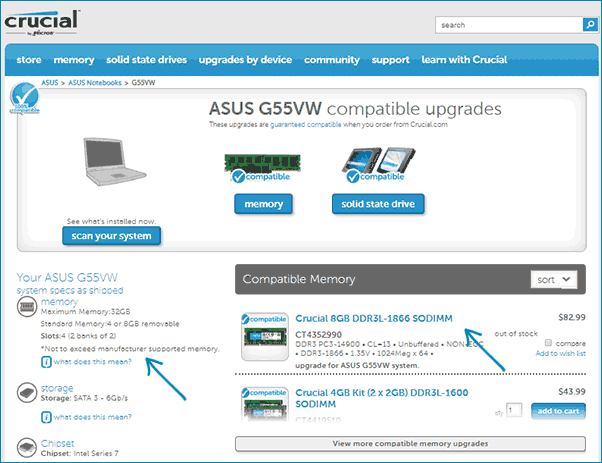The width and height of the screenshot is (602, 463).
Task: Click 'Storage: SATA 3 - 6Gb/s' text
Action: tap(84, 398)
